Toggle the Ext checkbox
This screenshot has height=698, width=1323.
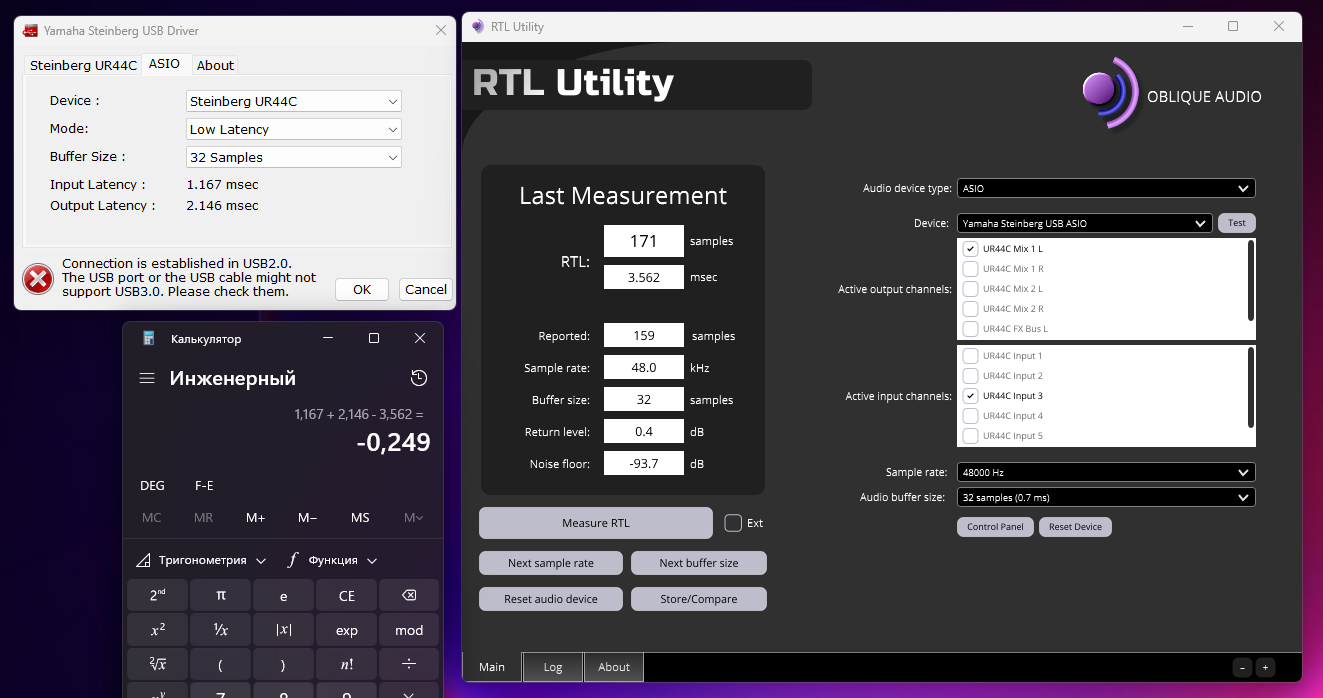pos(733,523)
